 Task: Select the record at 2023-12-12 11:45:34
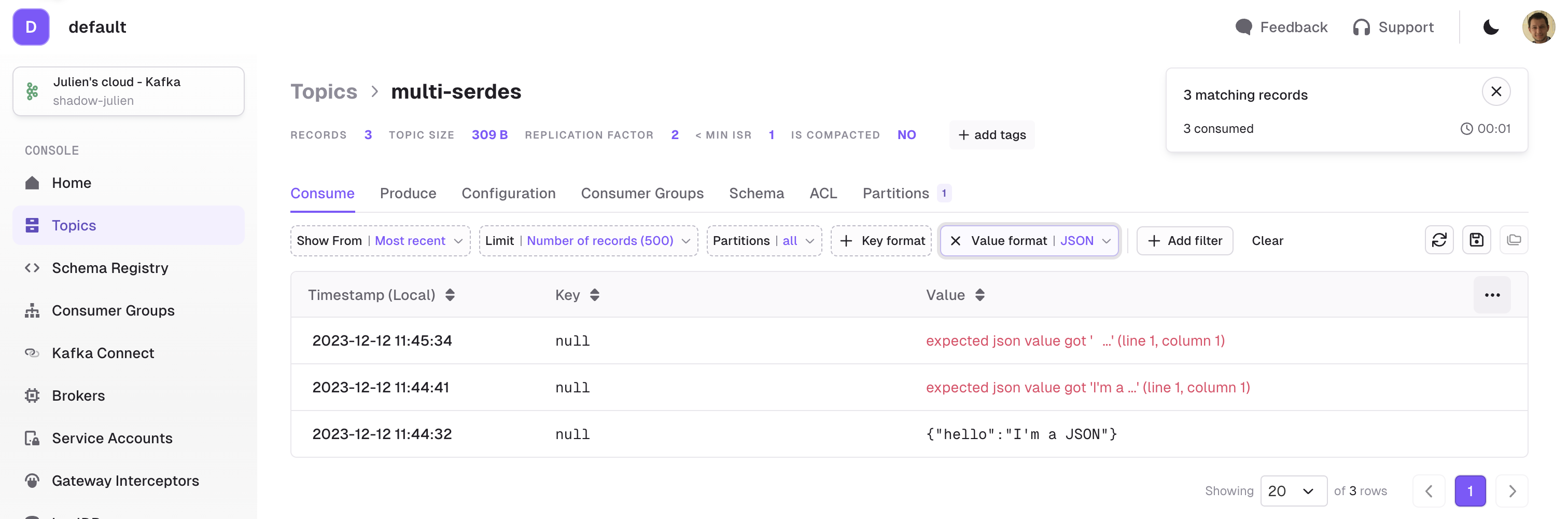[x=909, y=341]
